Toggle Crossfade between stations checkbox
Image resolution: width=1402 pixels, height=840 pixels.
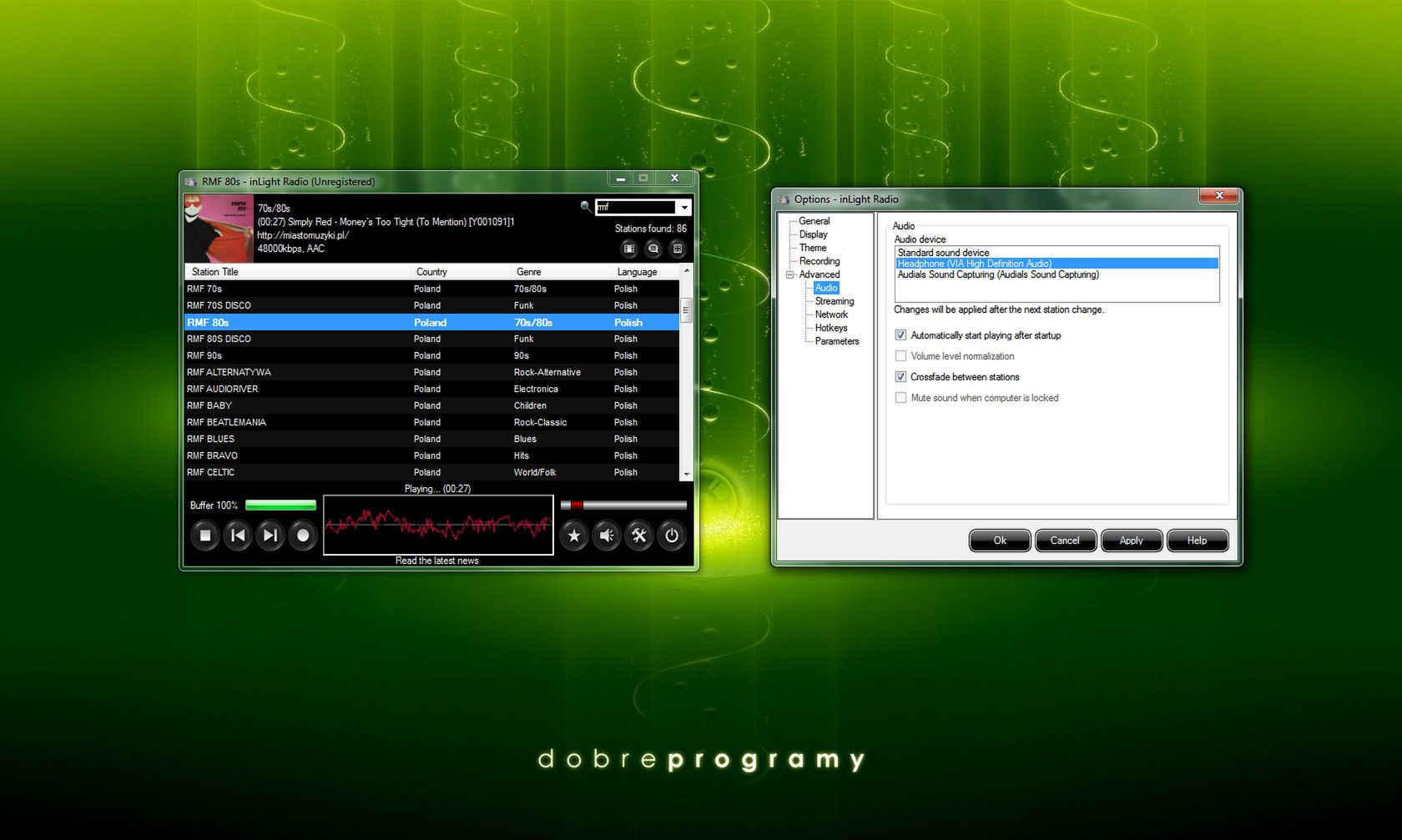(x=901, y=377)
